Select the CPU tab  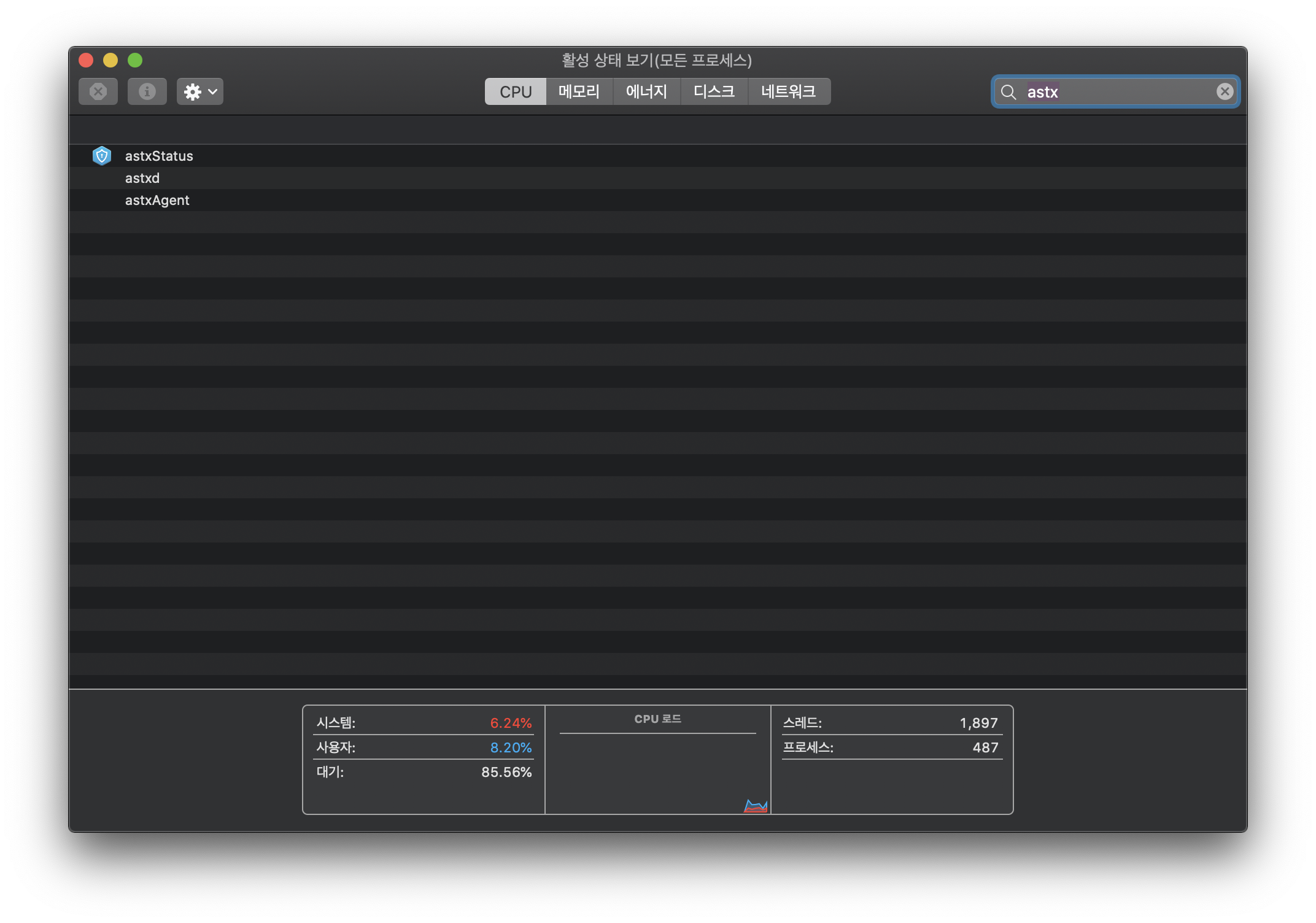515,91
